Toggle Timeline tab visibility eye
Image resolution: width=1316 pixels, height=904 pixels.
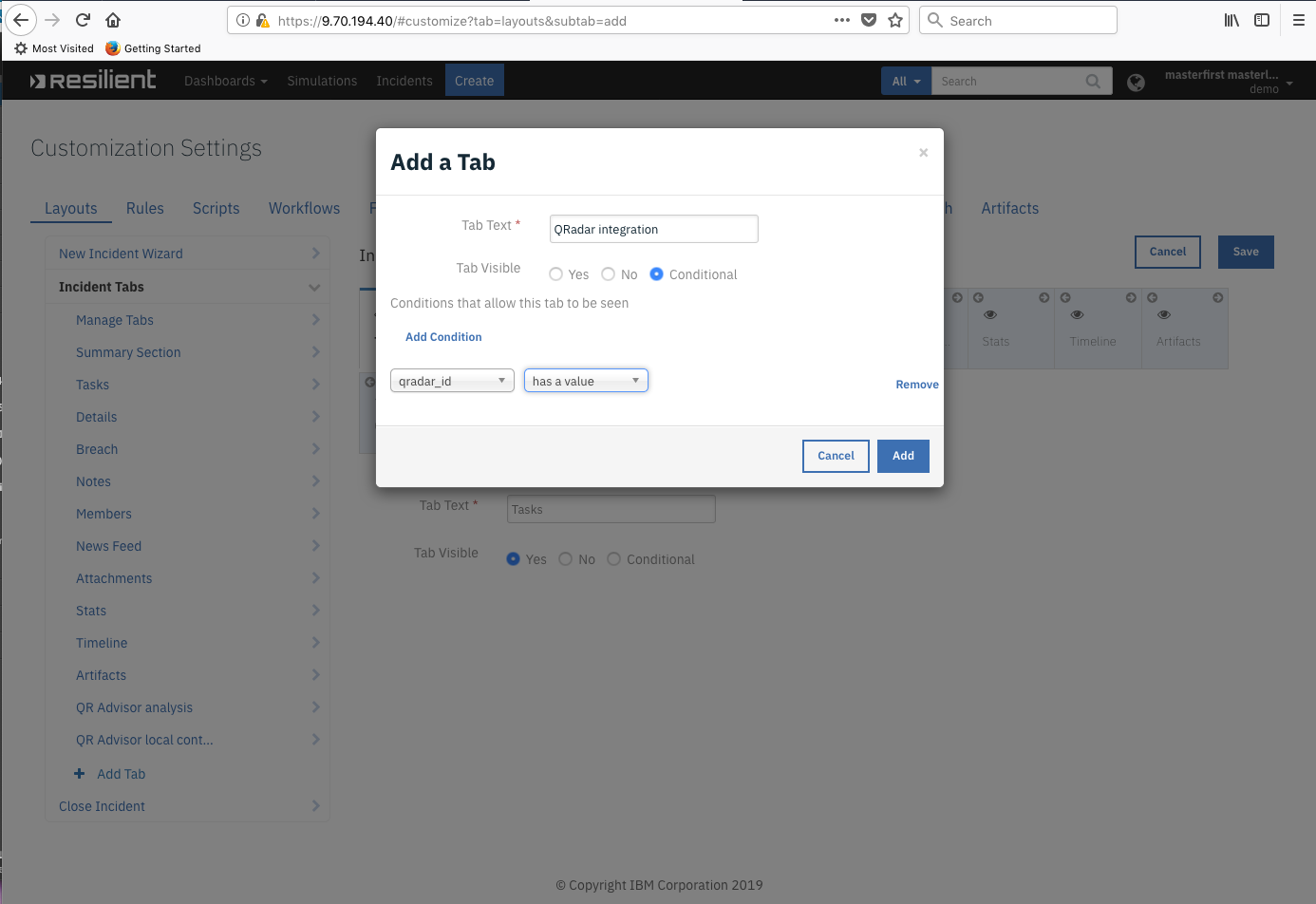1077,314
